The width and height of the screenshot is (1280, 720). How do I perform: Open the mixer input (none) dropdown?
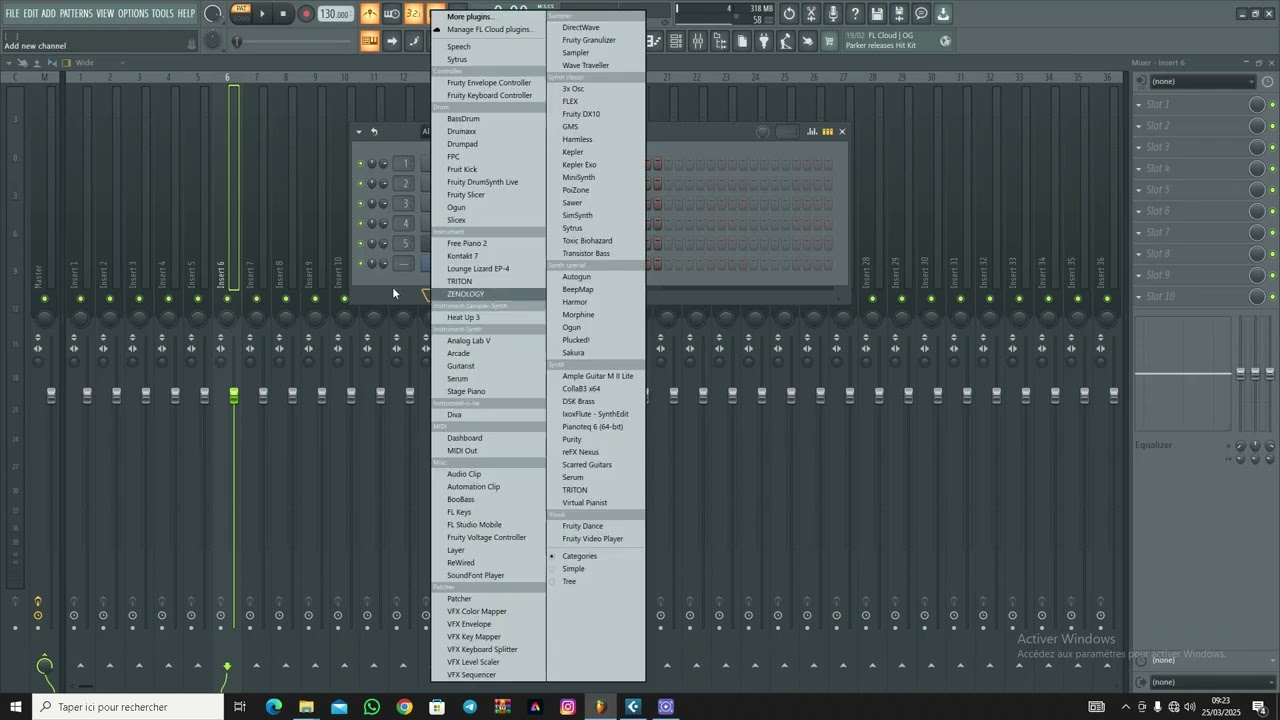pos(1202,82)
